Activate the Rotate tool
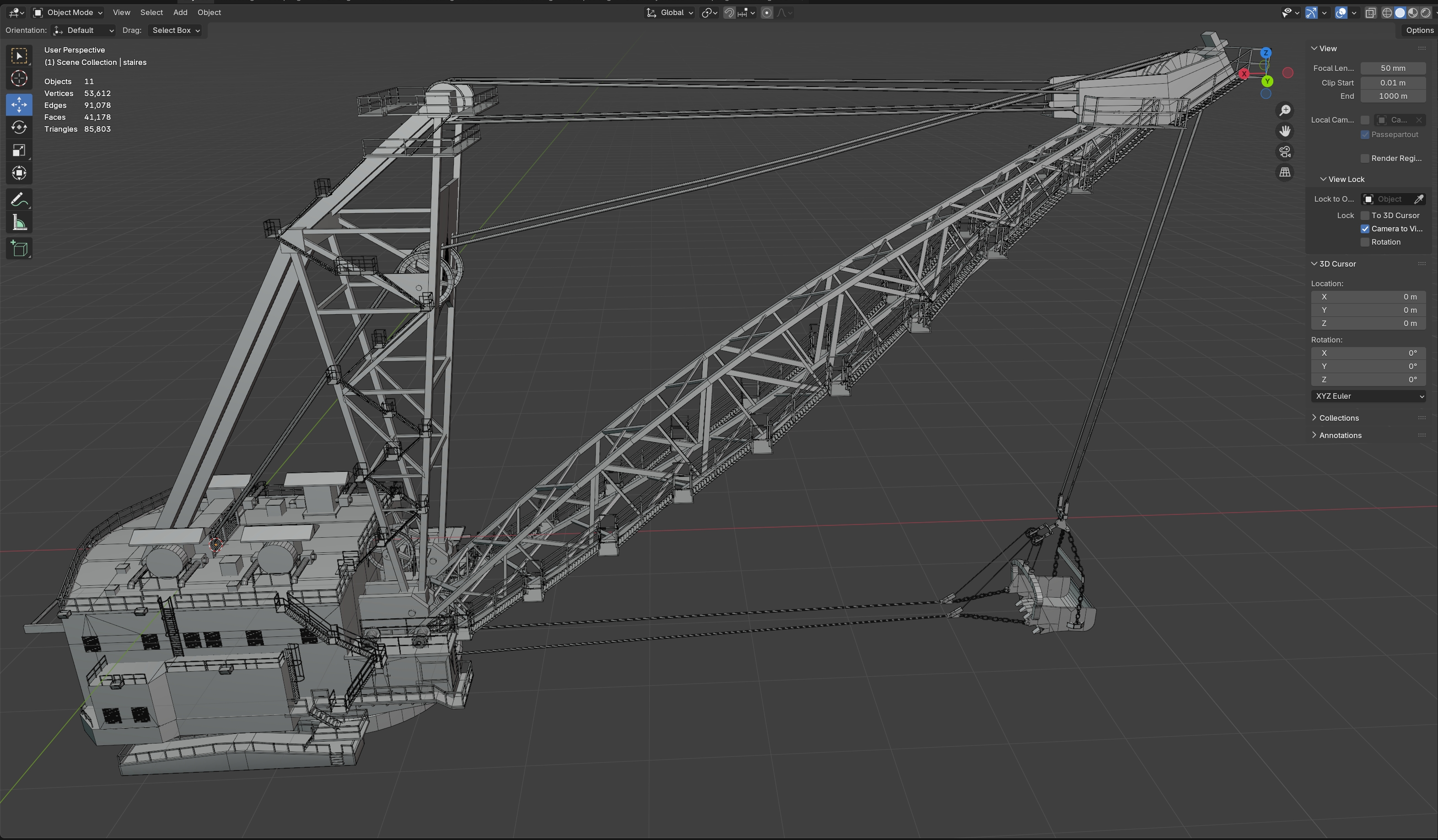This screenshot has width=1438, height=840. (x=19, y=127)
